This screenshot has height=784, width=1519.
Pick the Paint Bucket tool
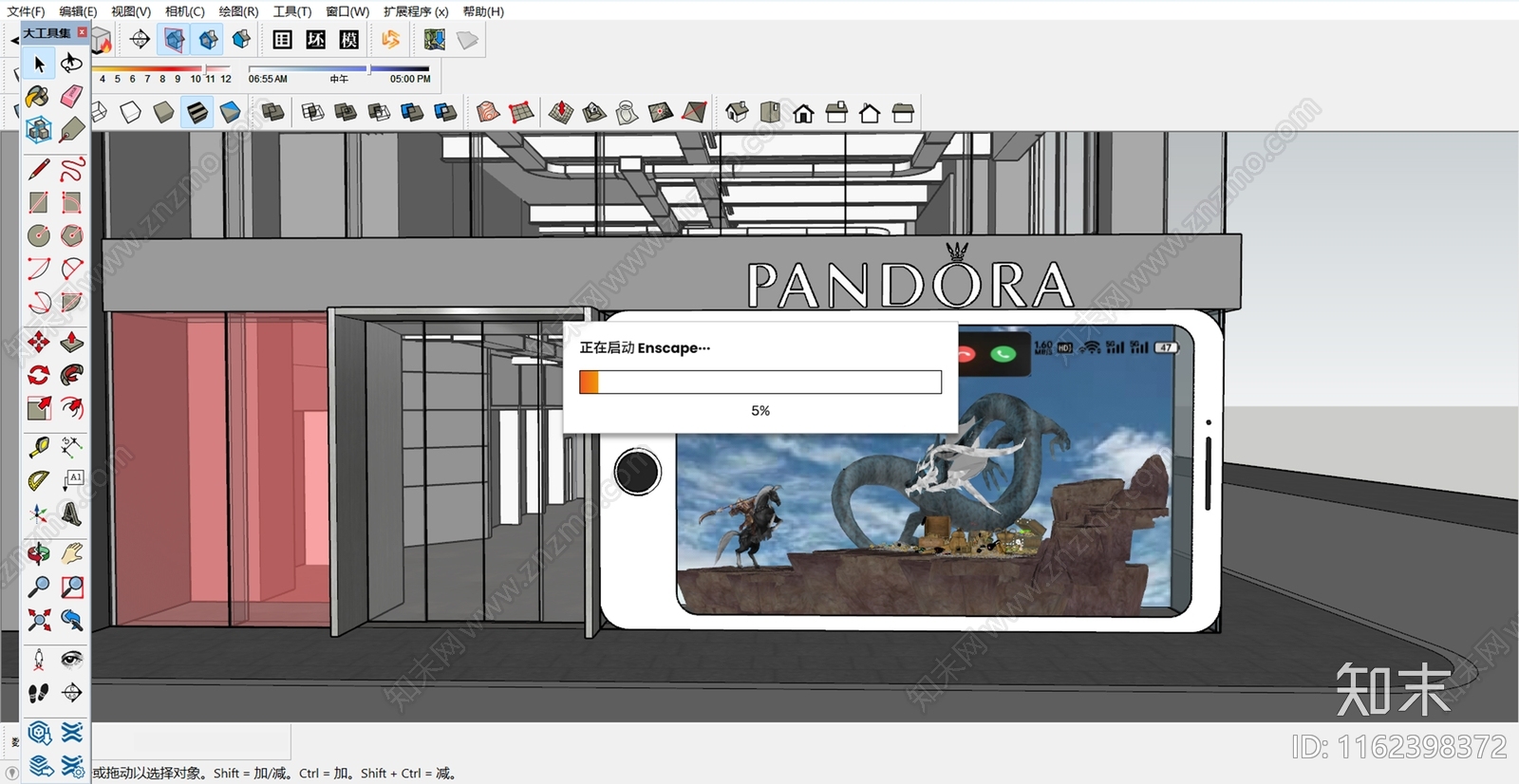[39, 96]
